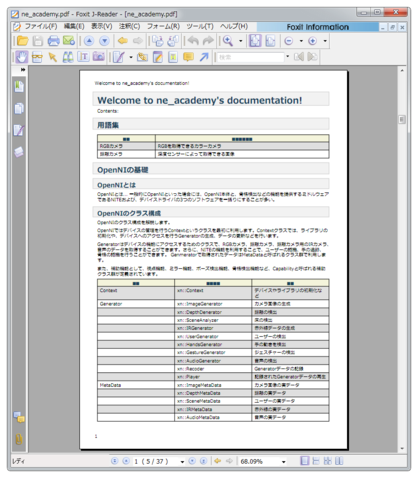This screenshot has width=420, height=480.
Task: Click the Email envelope icon
Action: [69, 41]
